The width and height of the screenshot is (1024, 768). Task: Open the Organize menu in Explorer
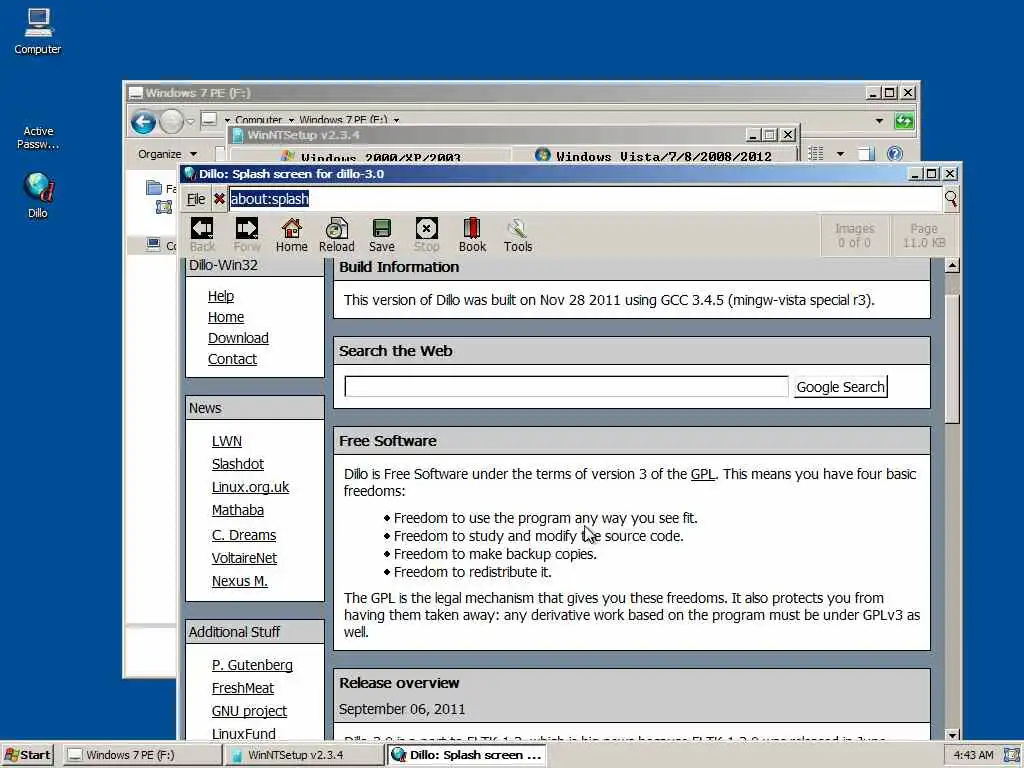[x=167, y=154]
